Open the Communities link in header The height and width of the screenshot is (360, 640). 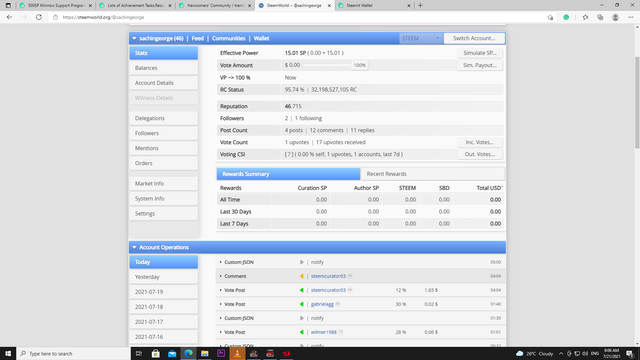click(x=229, y=38)
